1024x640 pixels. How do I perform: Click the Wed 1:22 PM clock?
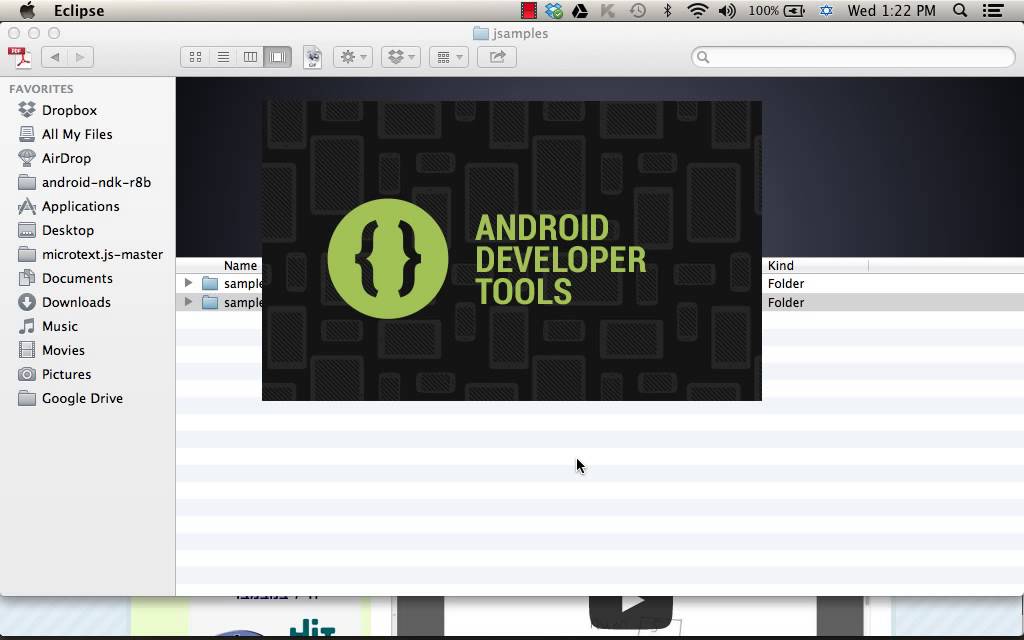(x=891, y=10)
